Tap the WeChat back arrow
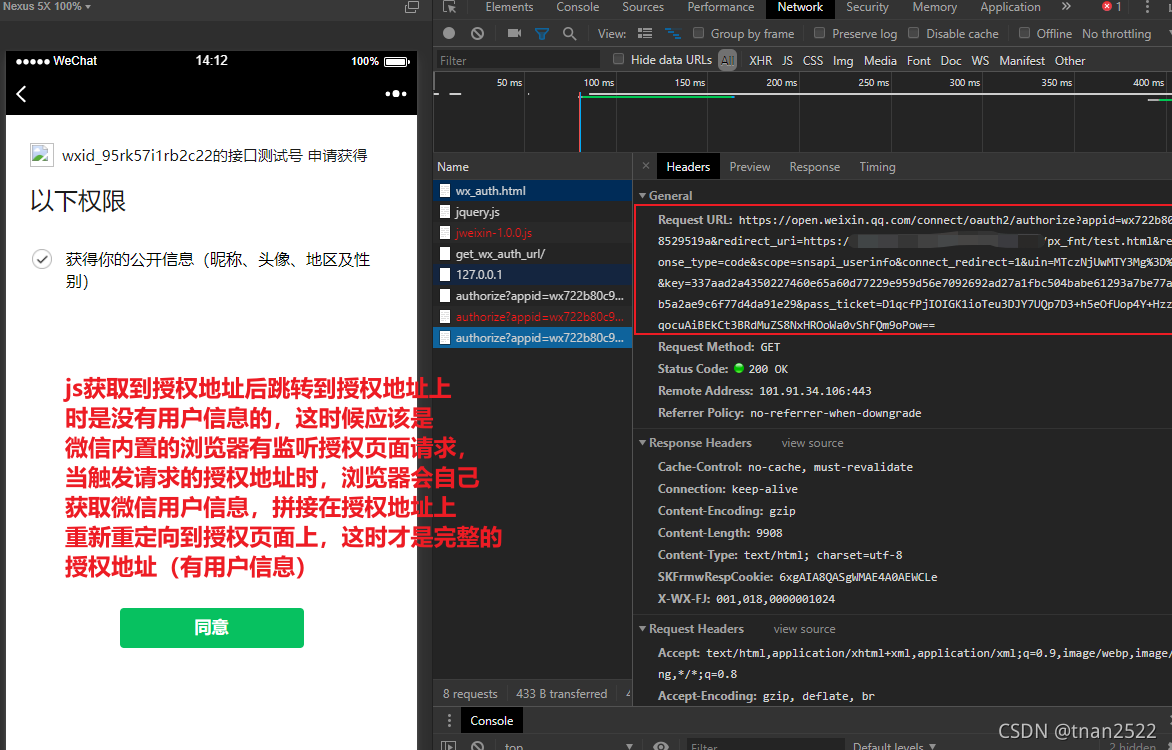This screenshot has height=750, width=1172. pyautogui.click(x=22, y=93)
